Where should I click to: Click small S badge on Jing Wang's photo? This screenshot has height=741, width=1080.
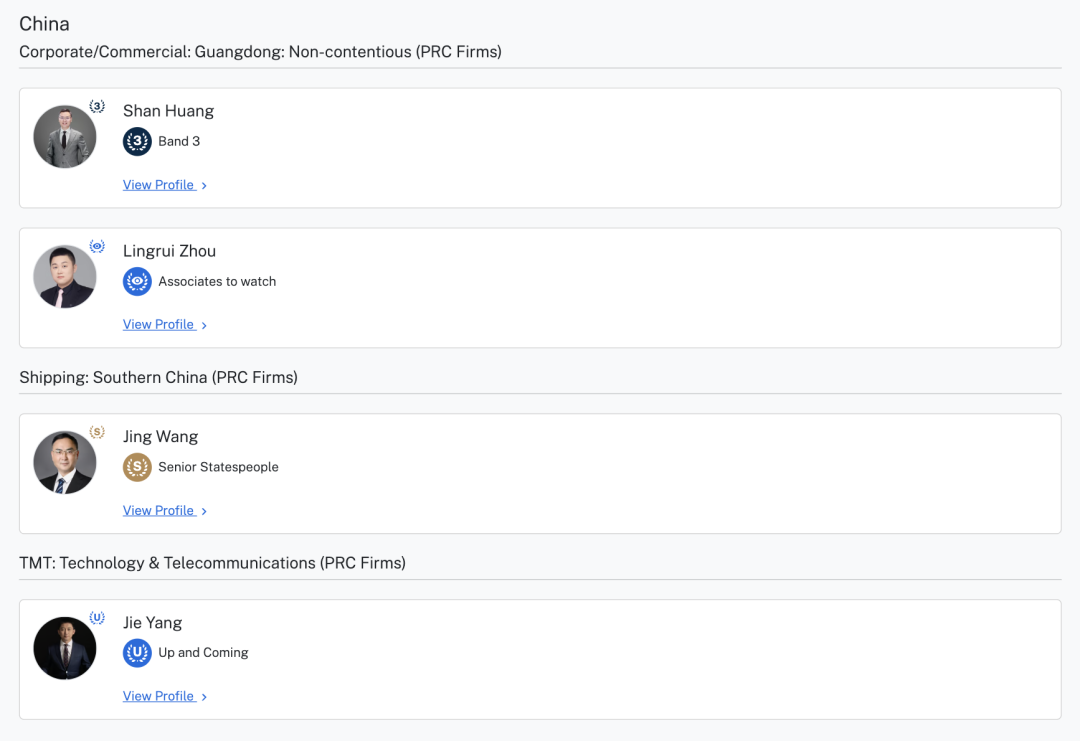pyautogui.click(x=97, y=432)
